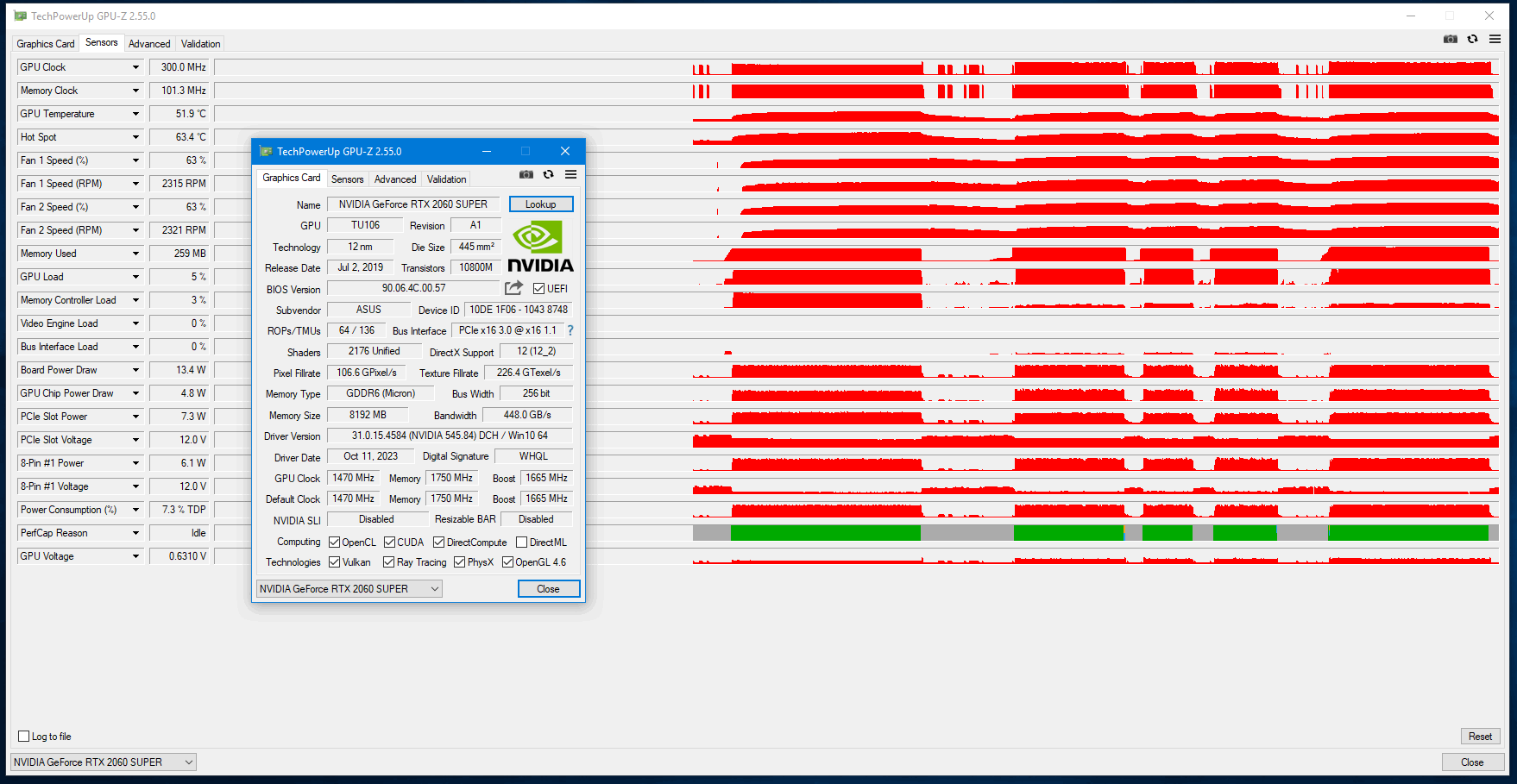Click refresh icon in main Sensors window
The height and width of the screenshot is (784, 1517).
[1473, 39]
